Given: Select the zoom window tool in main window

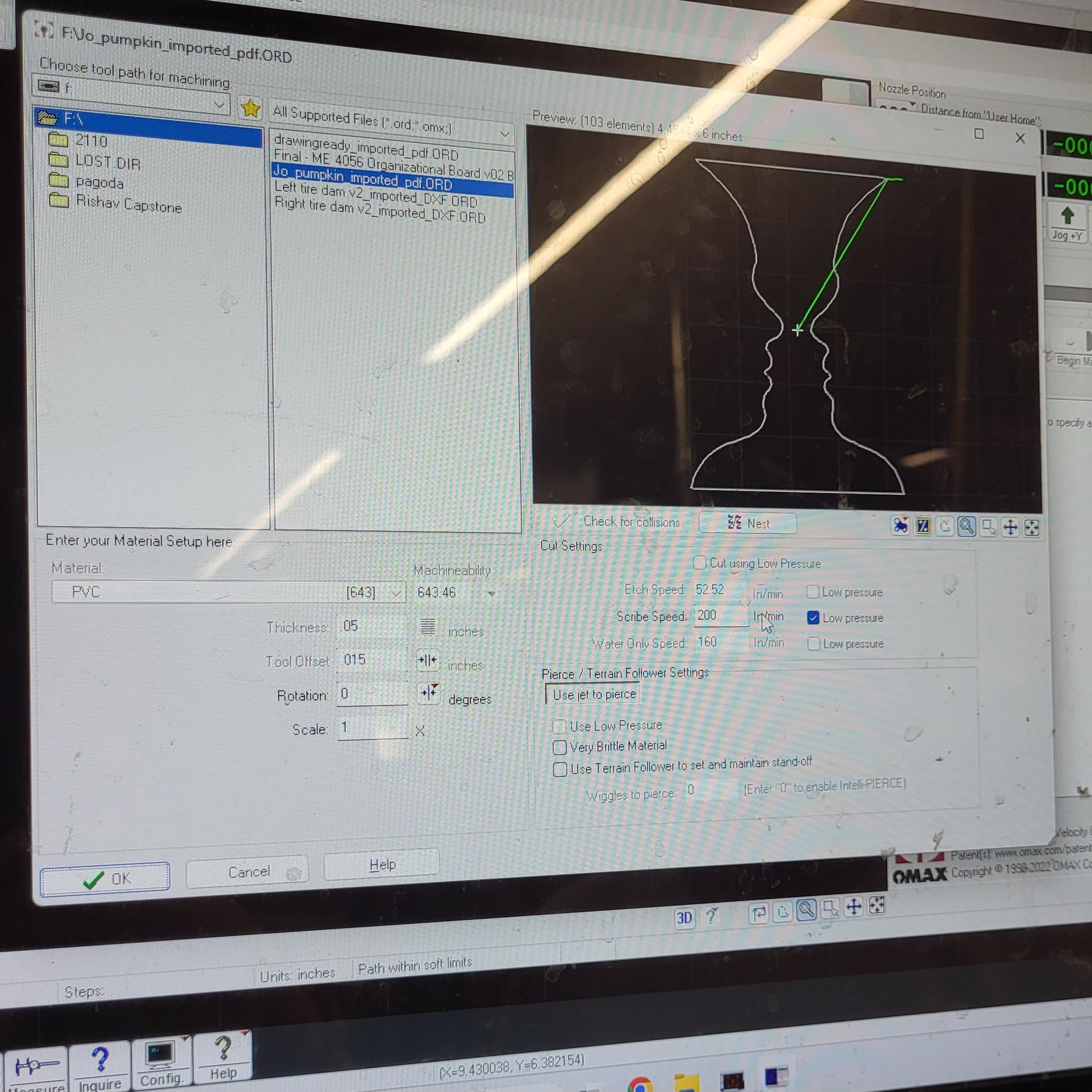Looking at the screenshot, I should [x=830, y=908].
